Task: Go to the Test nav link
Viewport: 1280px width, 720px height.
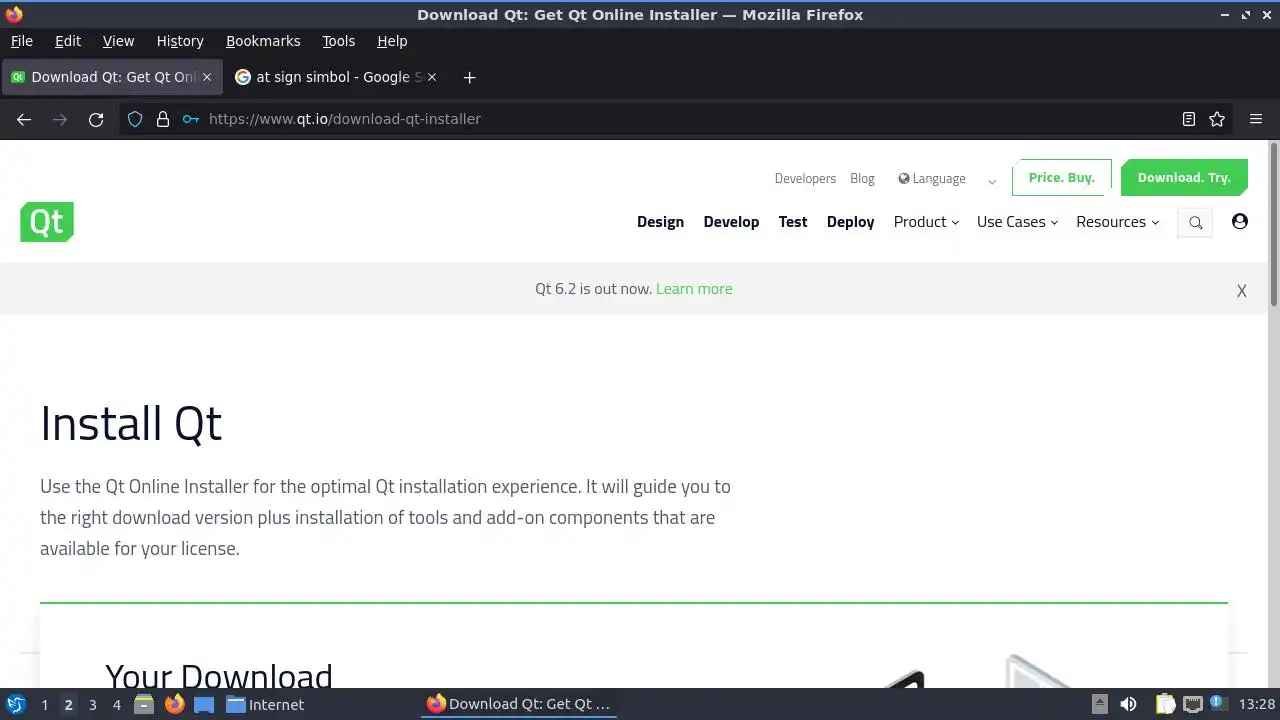Action: coord(793,222)
